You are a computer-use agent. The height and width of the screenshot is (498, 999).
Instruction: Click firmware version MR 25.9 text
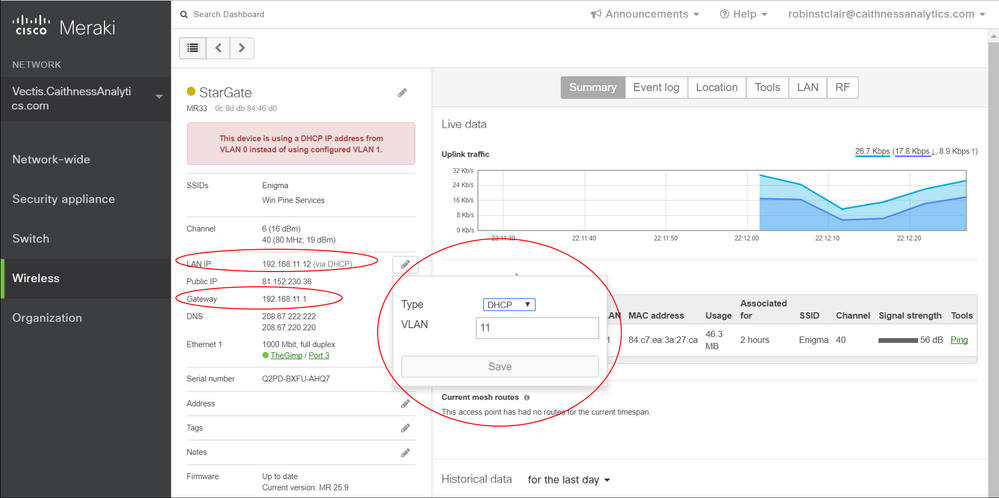point(305,488)
